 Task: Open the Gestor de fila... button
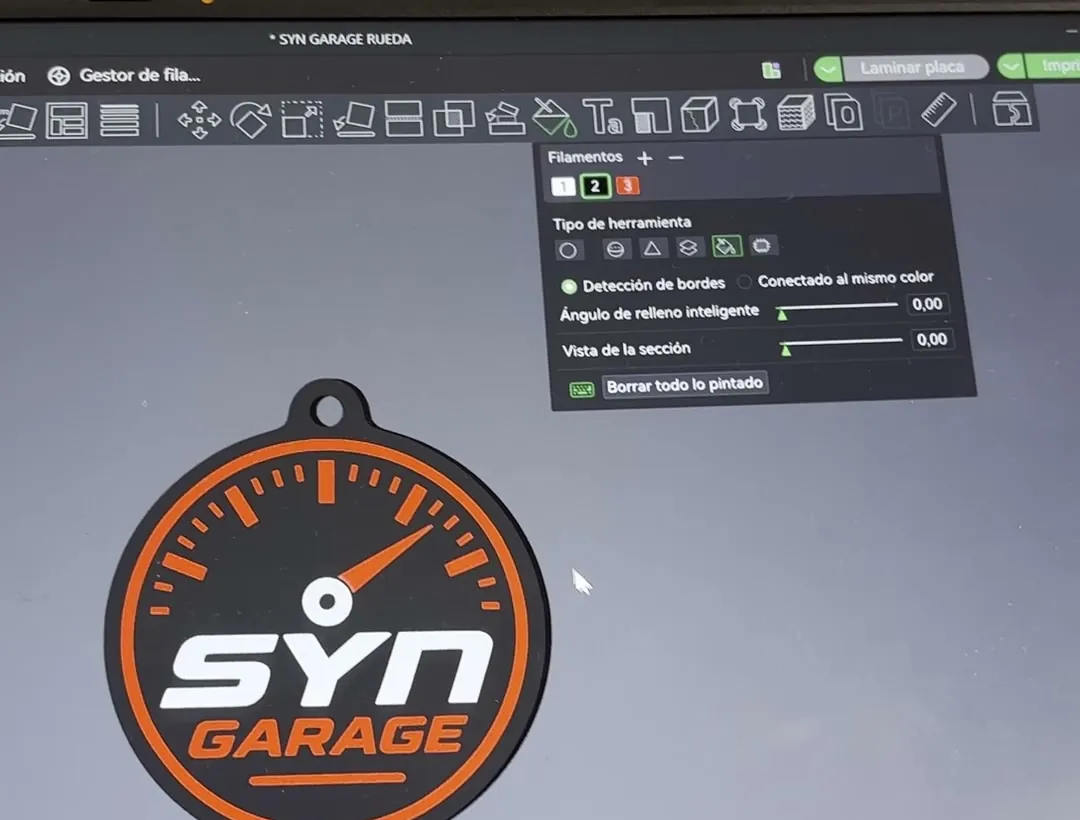click(124, 75)
